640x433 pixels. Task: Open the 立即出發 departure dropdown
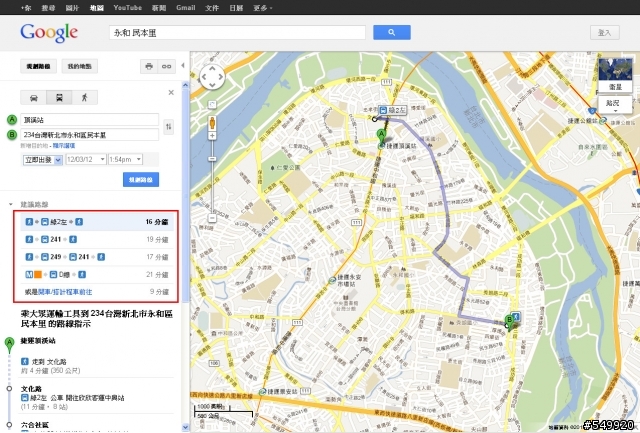point(42,160)
